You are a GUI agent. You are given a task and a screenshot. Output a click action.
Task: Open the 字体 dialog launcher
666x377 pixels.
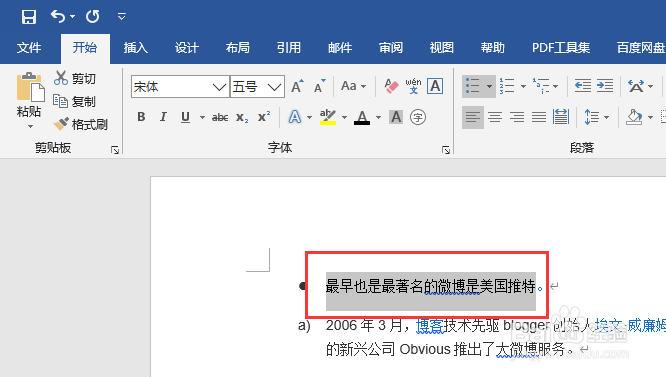[x=446, y=149]
